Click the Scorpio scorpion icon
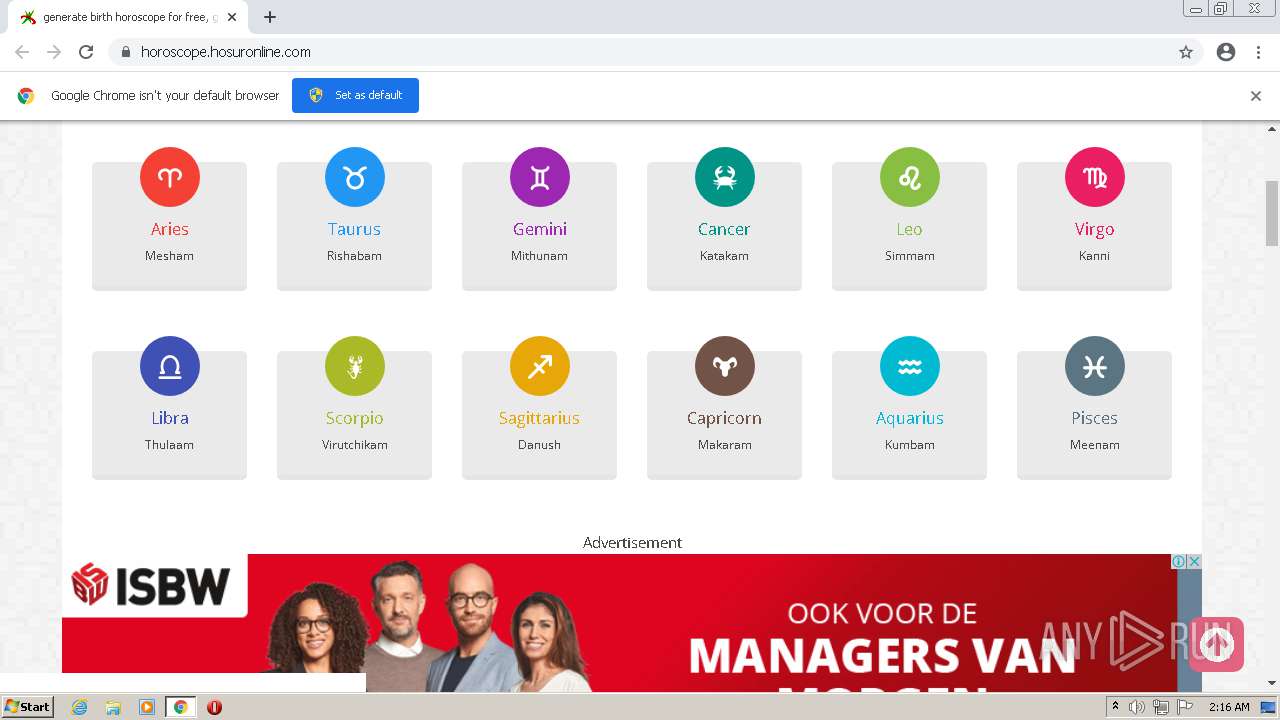 (355, 366)
